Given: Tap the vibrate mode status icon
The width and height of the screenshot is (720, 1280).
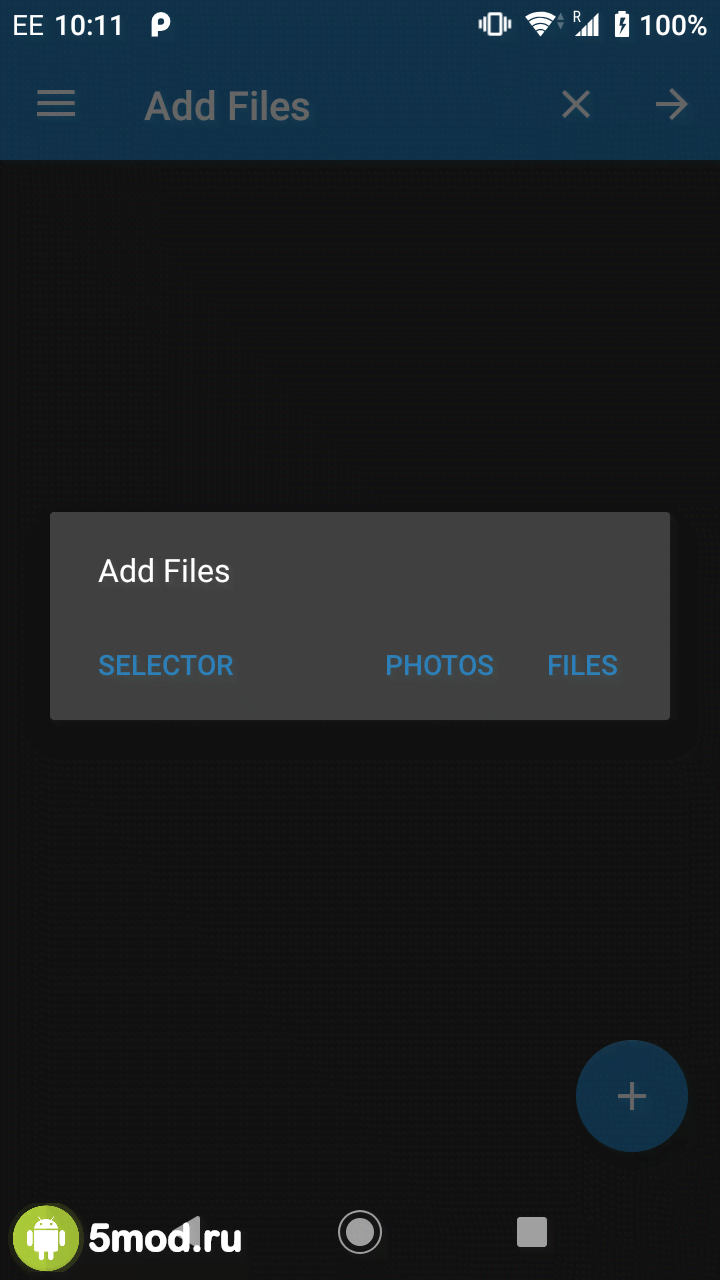Looking at the screenshot, I should pos(495,25).
